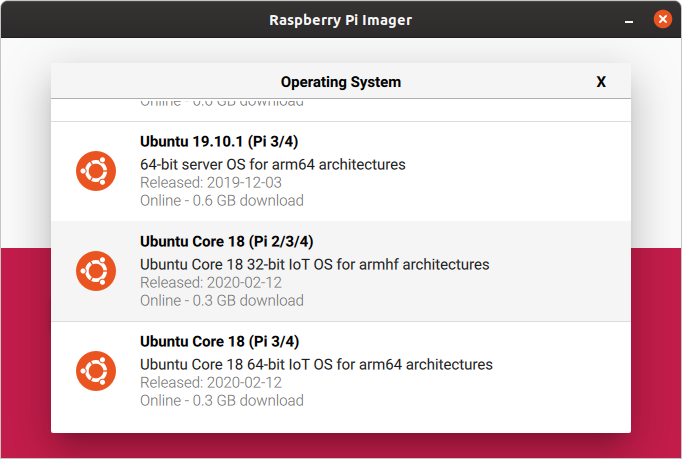Select the 32-bit IoT OS for armhf description
This screenshot has height=459, width=682.
point(314,265)
